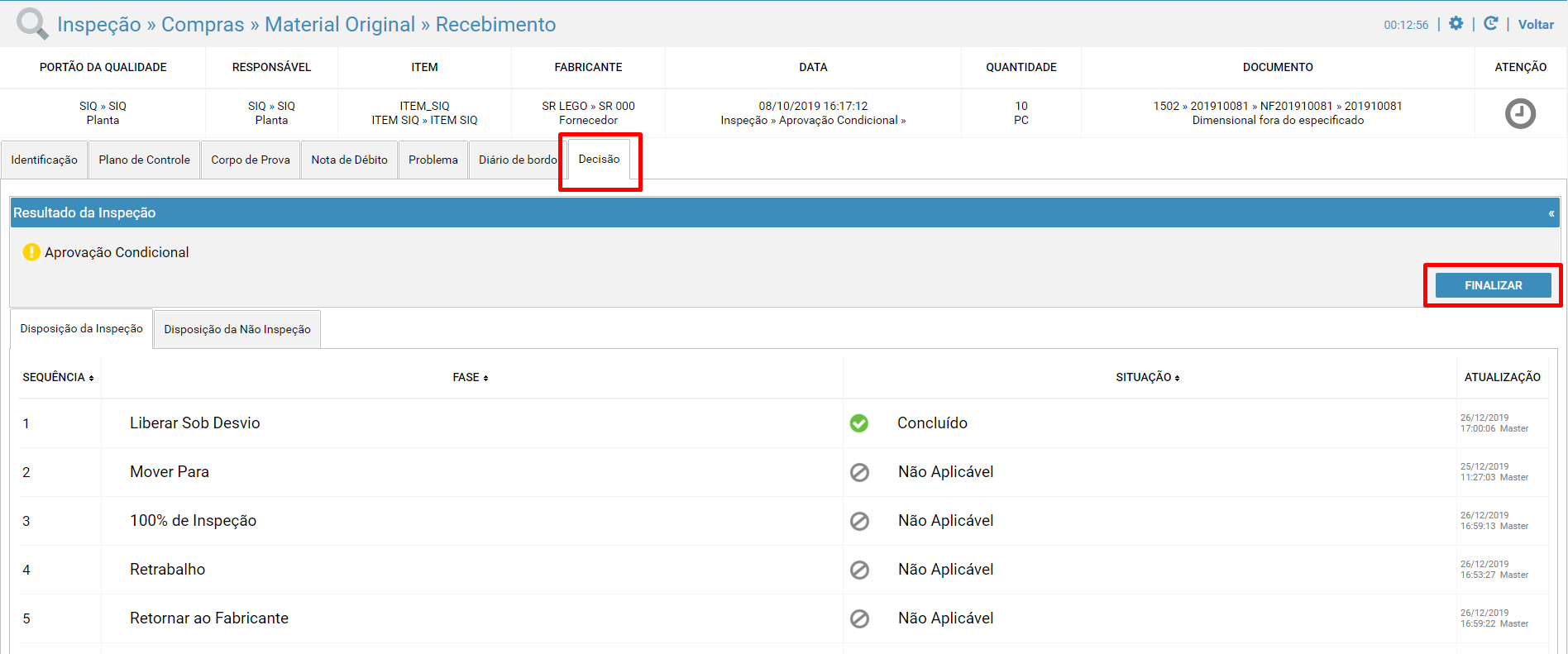
Task: Open the Problema tab
Action: tap(433, 160)
